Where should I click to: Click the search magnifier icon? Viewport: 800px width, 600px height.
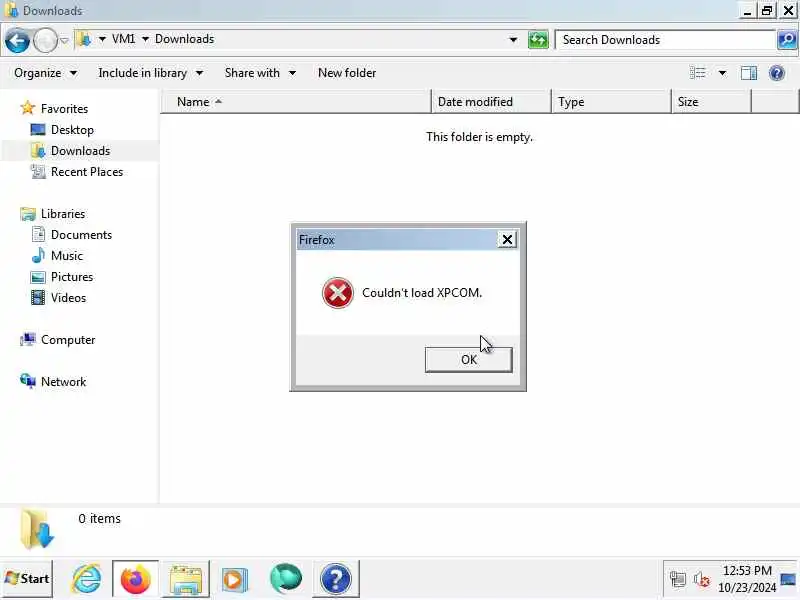(x=787, y=40)
